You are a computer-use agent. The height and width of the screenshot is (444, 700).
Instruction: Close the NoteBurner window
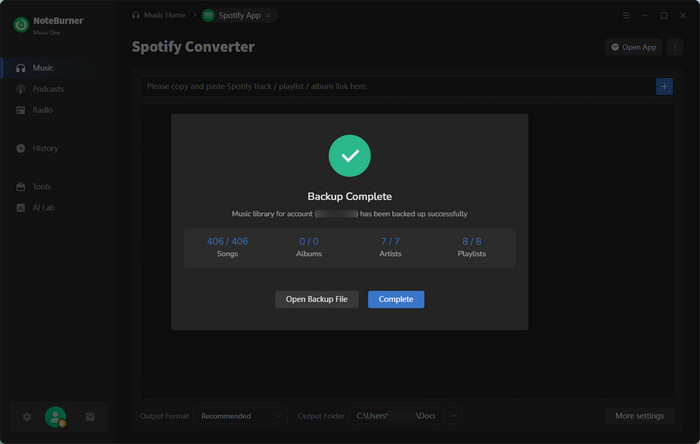tap(683, 16)
